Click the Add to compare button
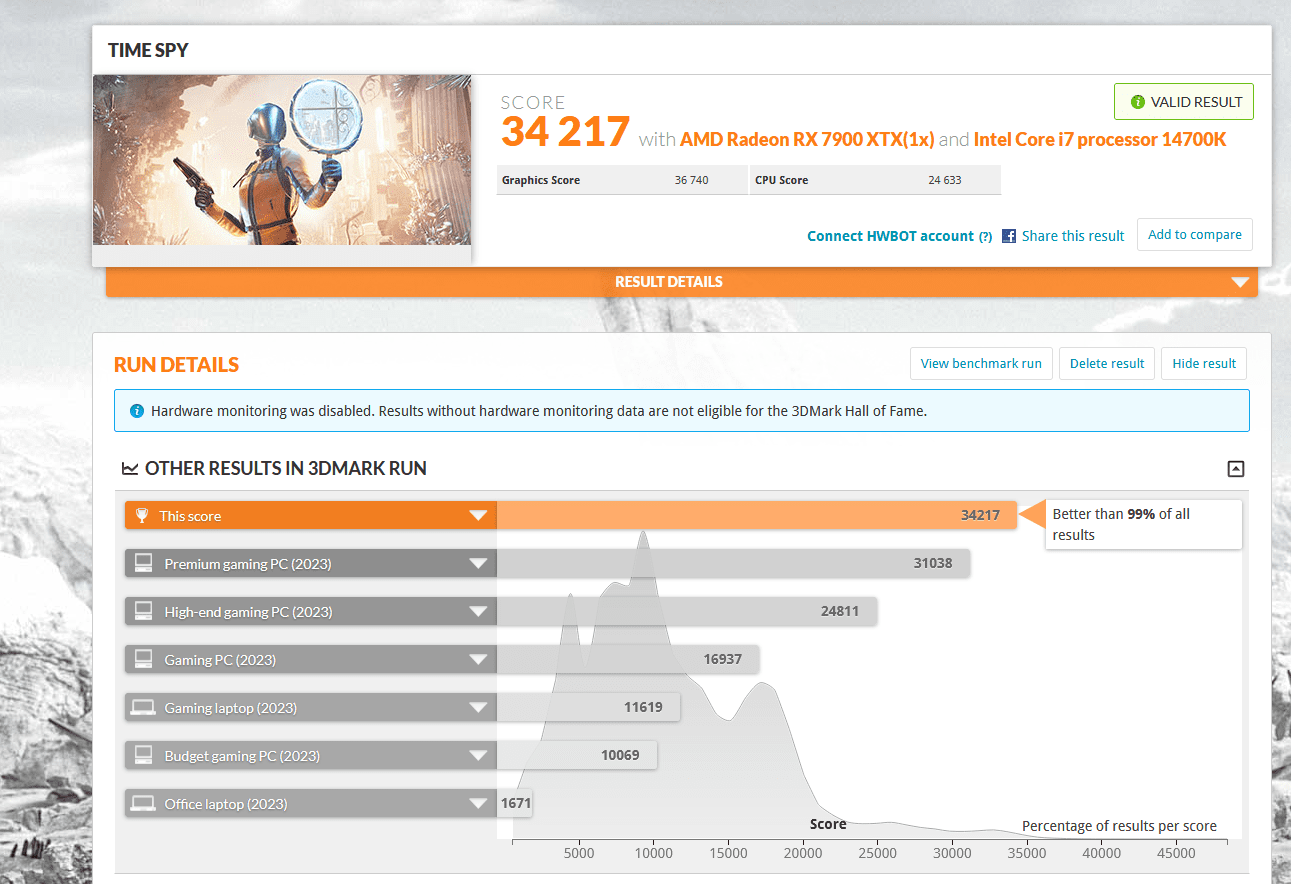Screen dimensions: 1291x884 pos(1195,235)
